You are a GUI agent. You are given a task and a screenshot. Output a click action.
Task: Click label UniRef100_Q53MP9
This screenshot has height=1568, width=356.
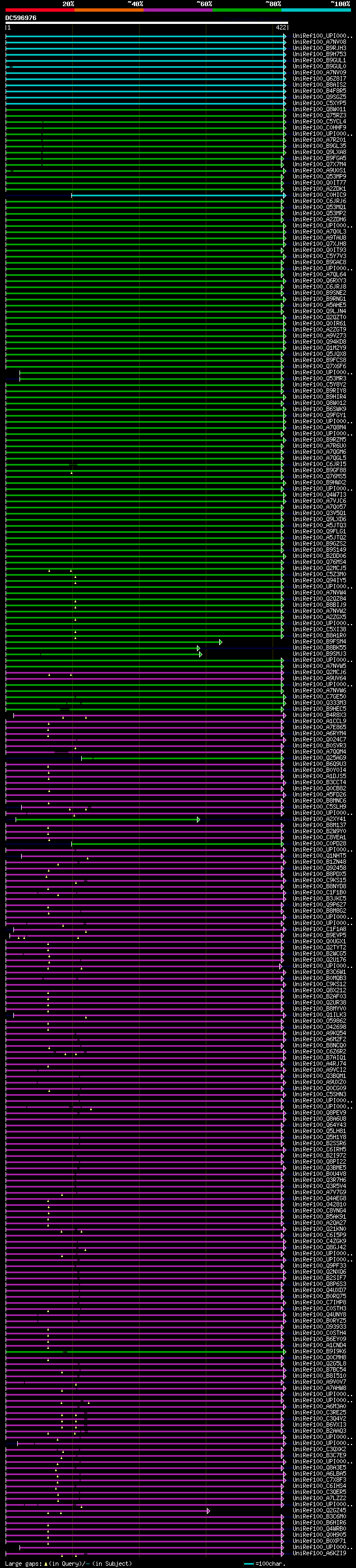pos(319,176)
